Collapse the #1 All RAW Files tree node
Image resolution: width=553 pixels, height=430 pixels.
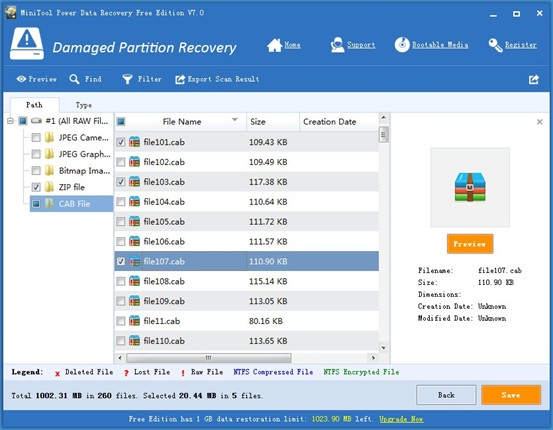click(10, 121)
